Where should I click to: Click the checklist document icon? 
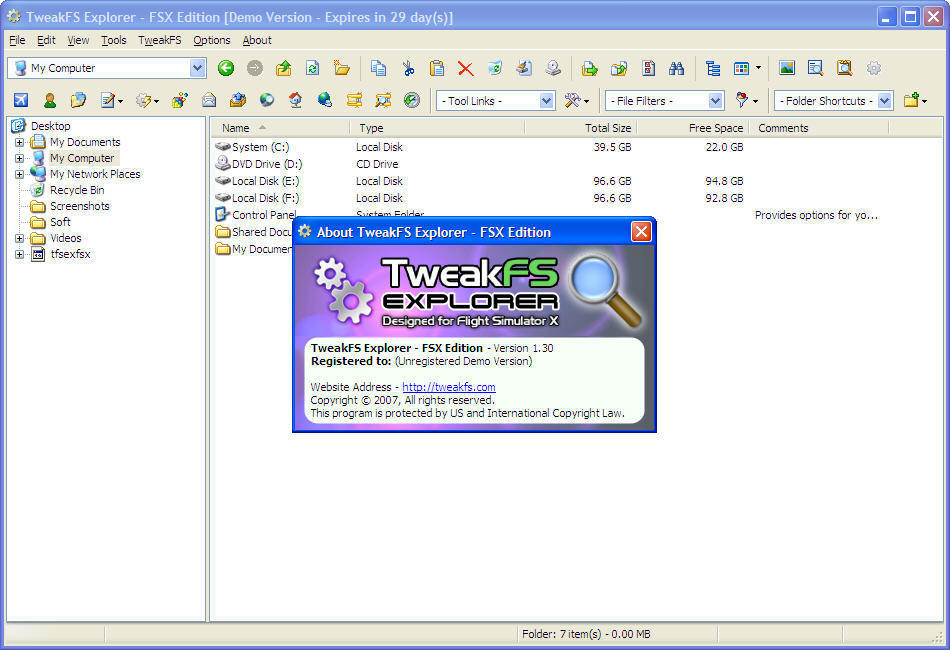coord(648,68)
